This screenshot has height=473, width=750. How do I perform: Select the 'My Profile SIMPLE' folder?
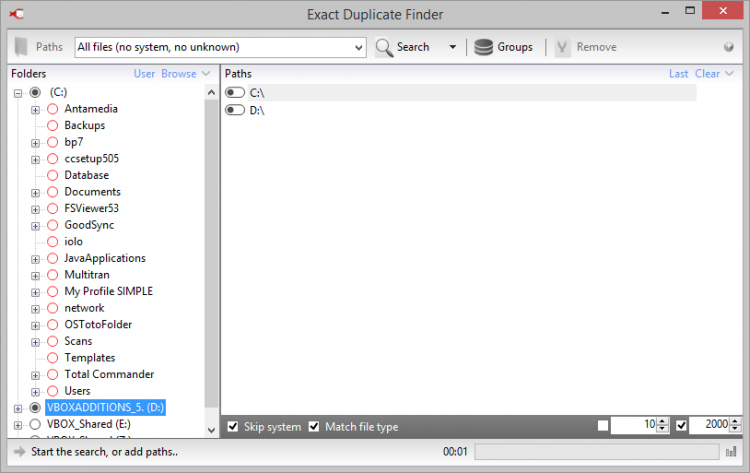(x=109, y=291)
